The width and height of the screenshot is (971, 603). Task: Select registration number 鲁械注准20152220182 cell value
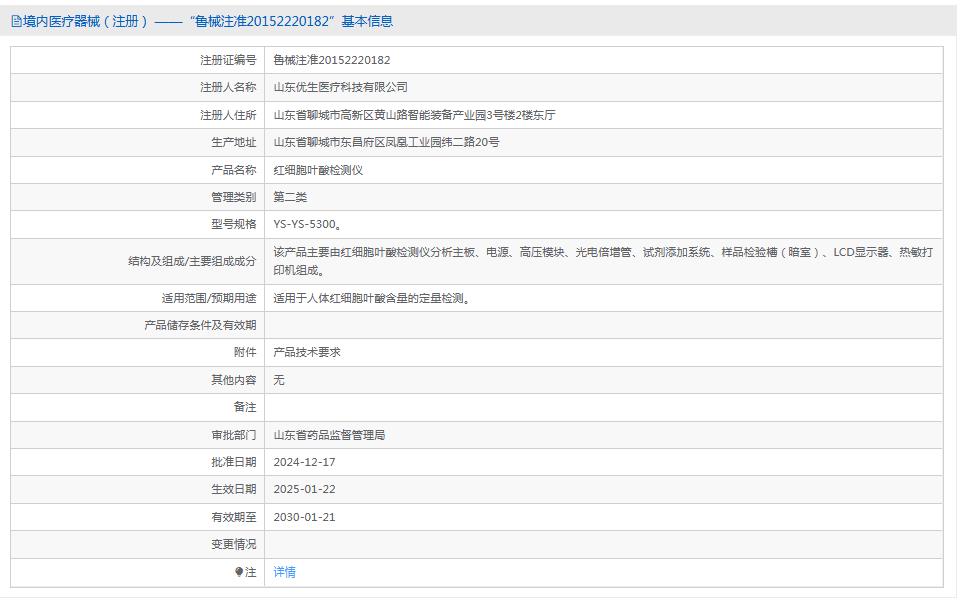[x=332, y=60]
